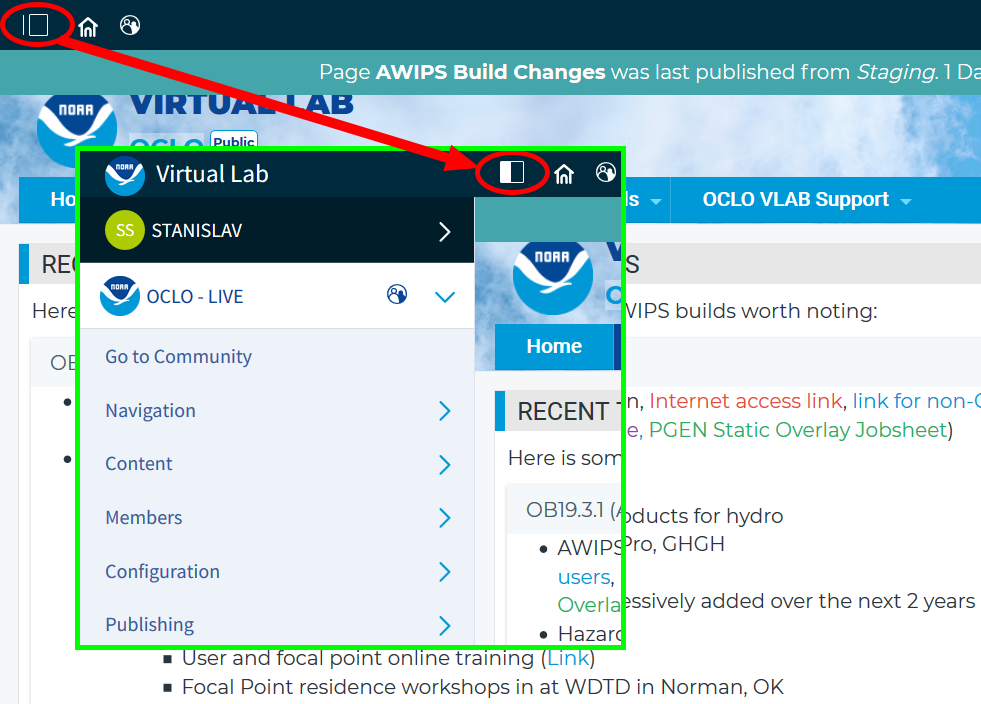This screenshot has width=981, height=704.
Task: Click the filled sidebar toggle icon in inset panel
Action: tap(512, 172)
